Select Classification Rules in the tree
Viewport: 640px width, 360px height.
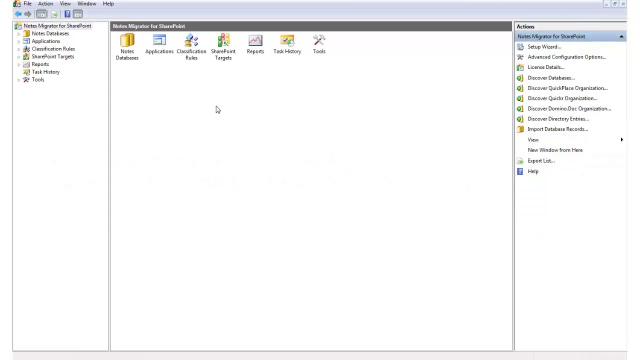pyautogui.click(x=53, y=49)
